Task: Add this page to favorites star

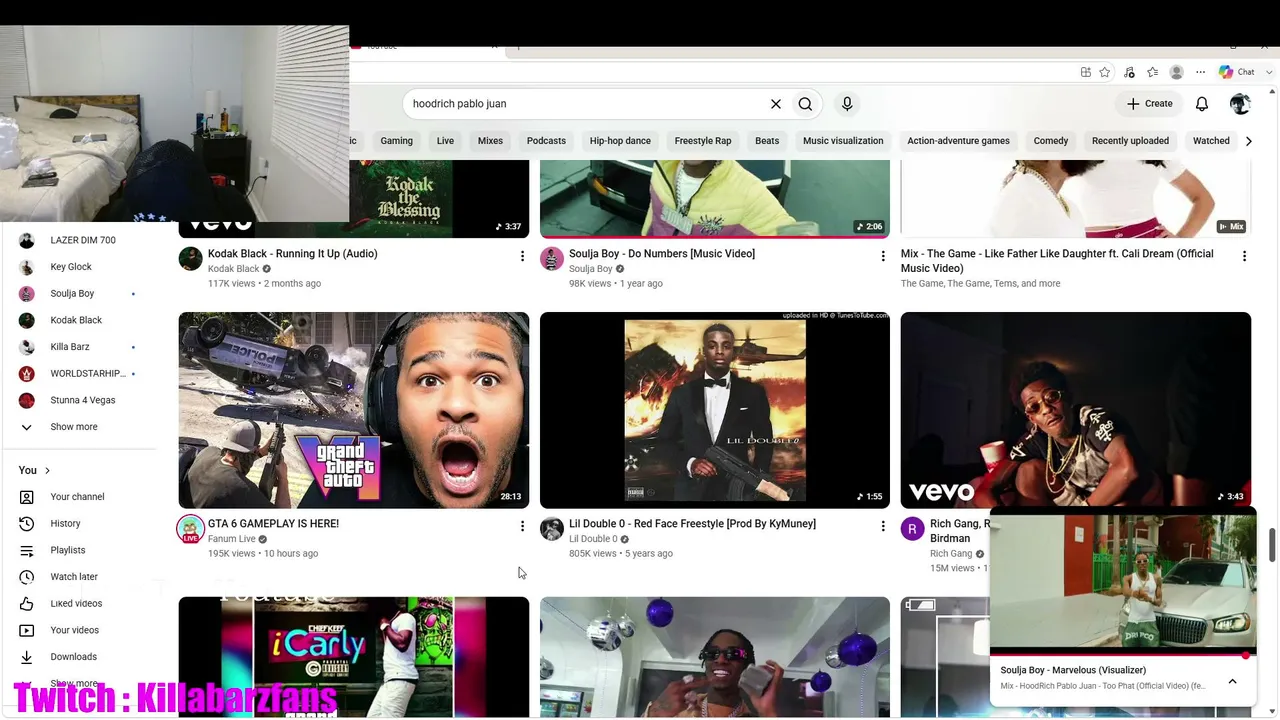Action: coord(1105,72)
